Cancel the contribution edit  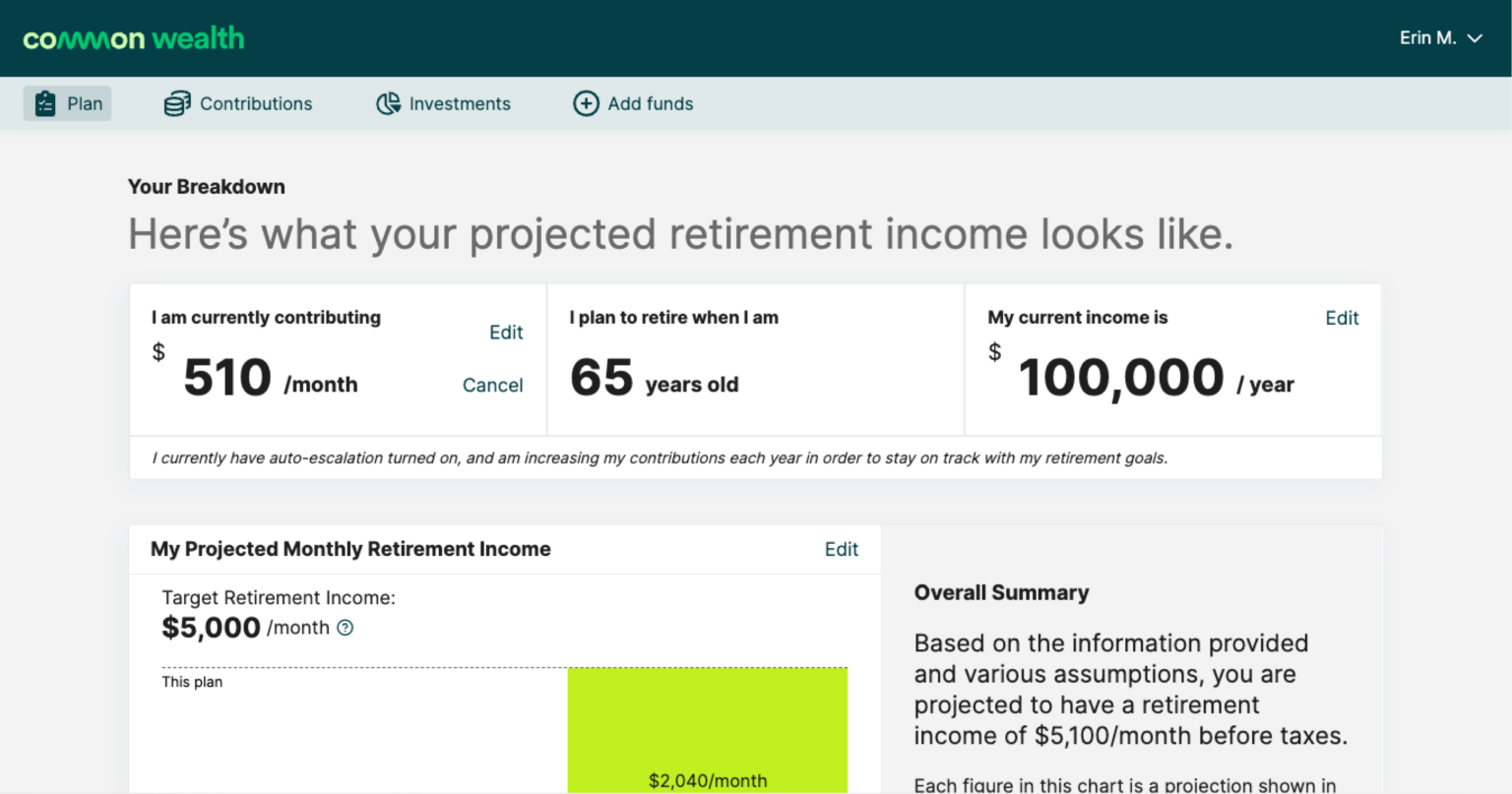[x=492, y=385]
